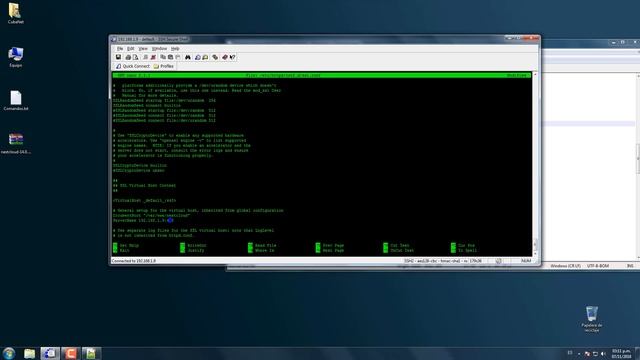Viewport: 640px width, 360px height.
Task: Click the DocumentRoot line in the terminal
Action: click(151, 216)
